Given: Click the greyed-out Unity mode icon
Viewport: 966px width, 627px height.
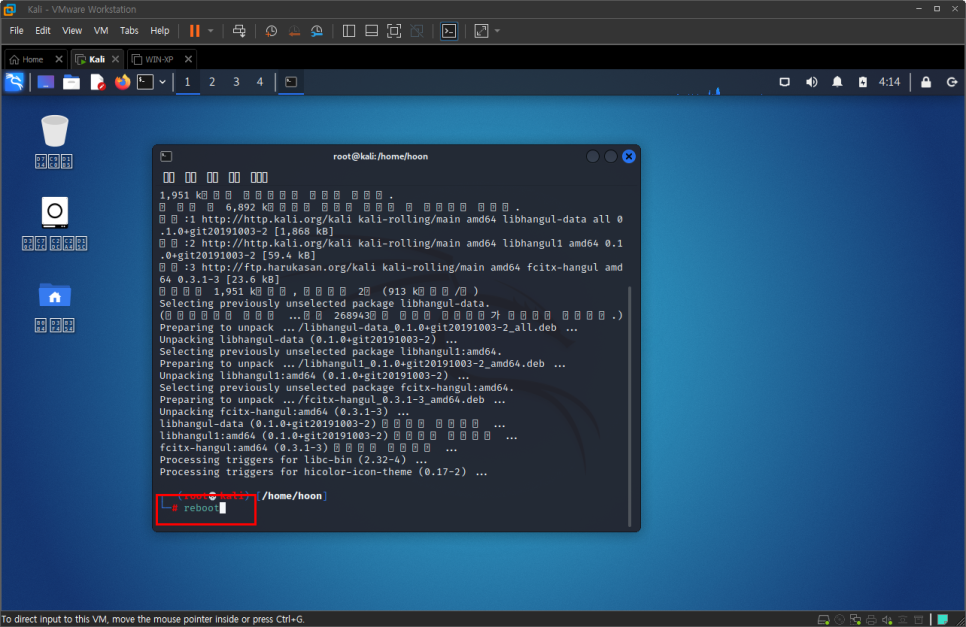Looking at the screenshot, I should [417, 31].
